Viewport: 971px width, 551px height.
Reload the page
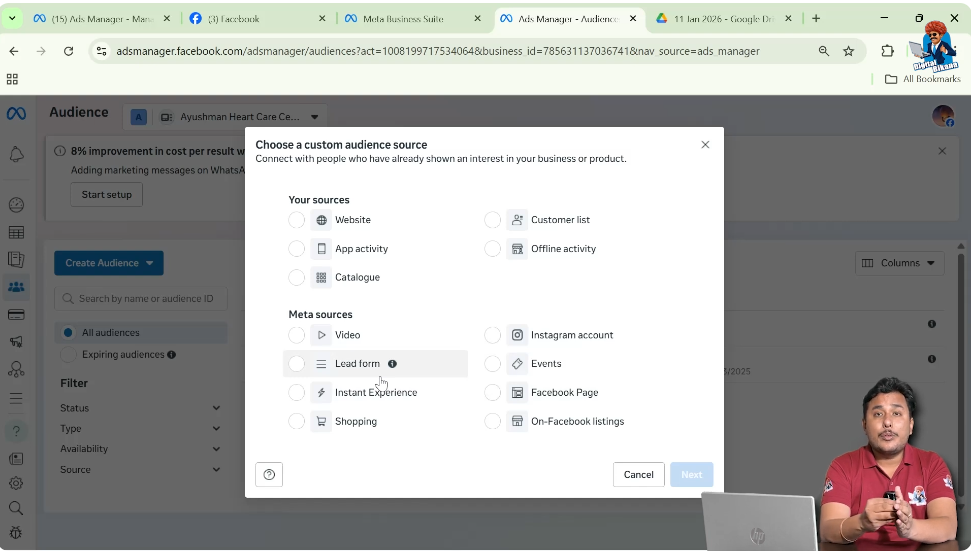pos(69,51)
